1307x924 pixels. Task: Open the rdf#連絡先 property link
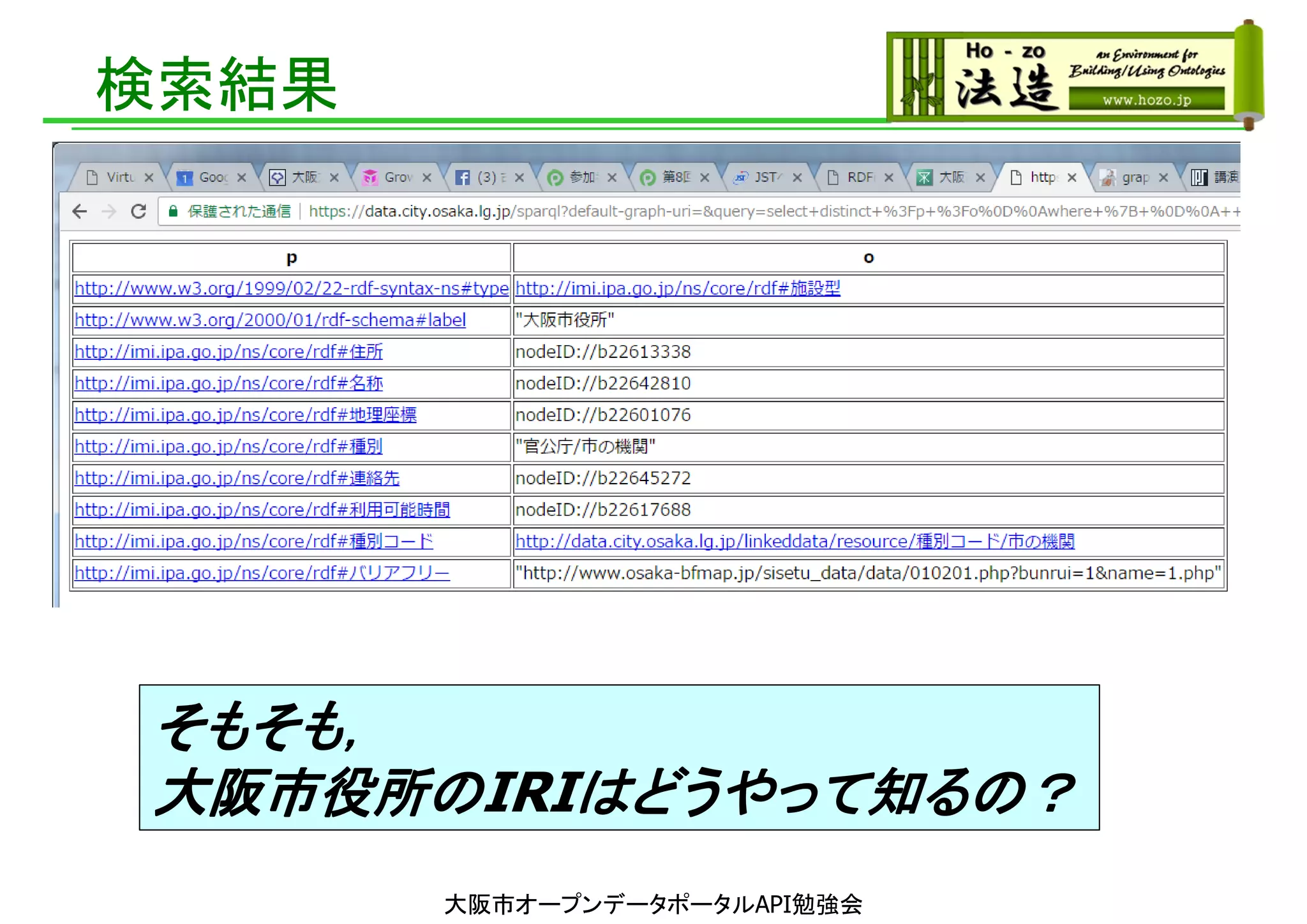coord(237,478)
